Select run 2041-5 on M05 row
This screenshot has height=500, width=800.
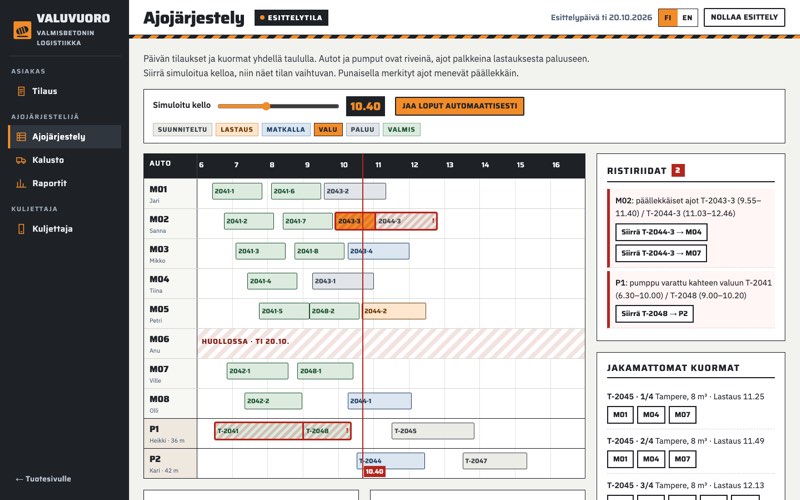[x=284, y=311]
